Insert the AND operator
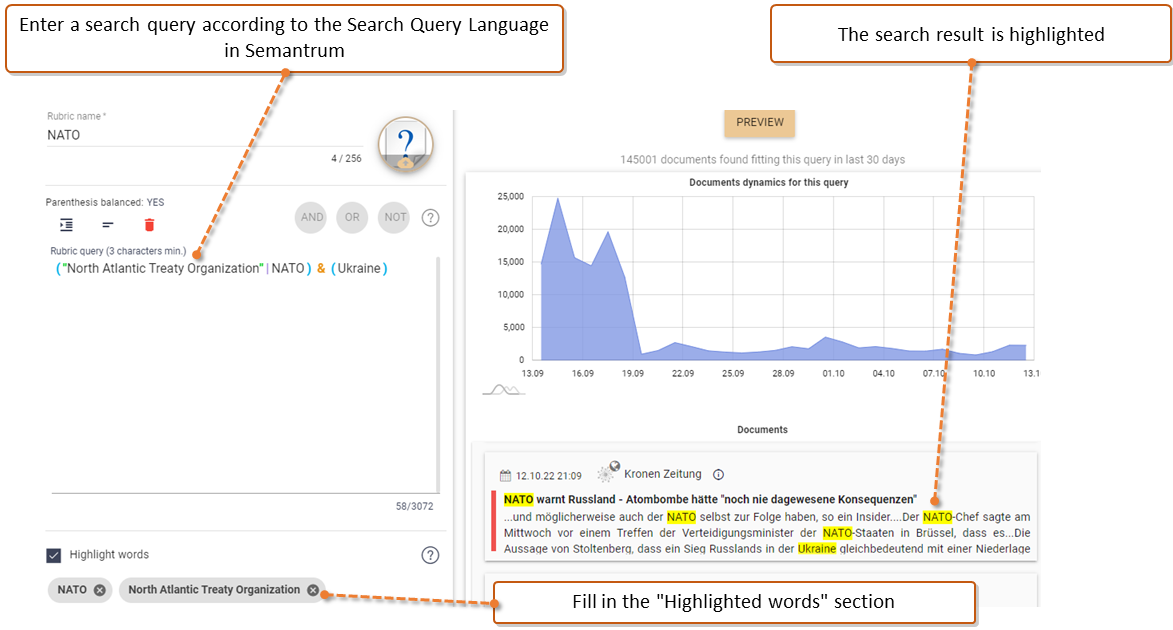The image size is (1173, 630). click(312, 218)
